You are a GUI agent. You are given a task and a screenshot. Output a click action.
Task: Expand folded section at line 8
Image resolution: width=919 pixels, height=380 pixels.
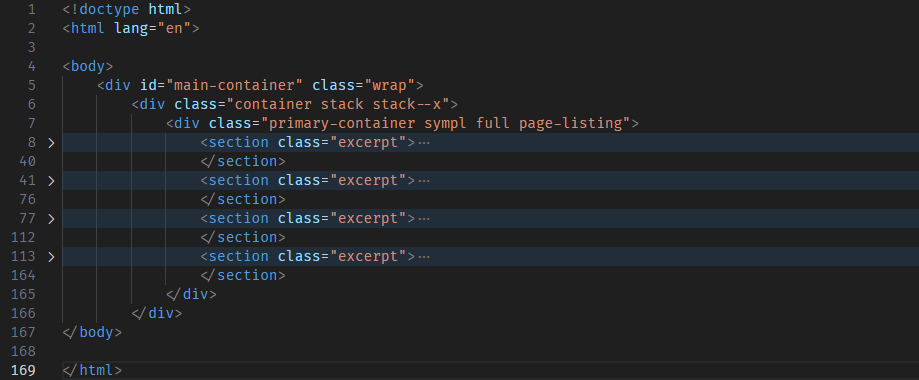52,142
